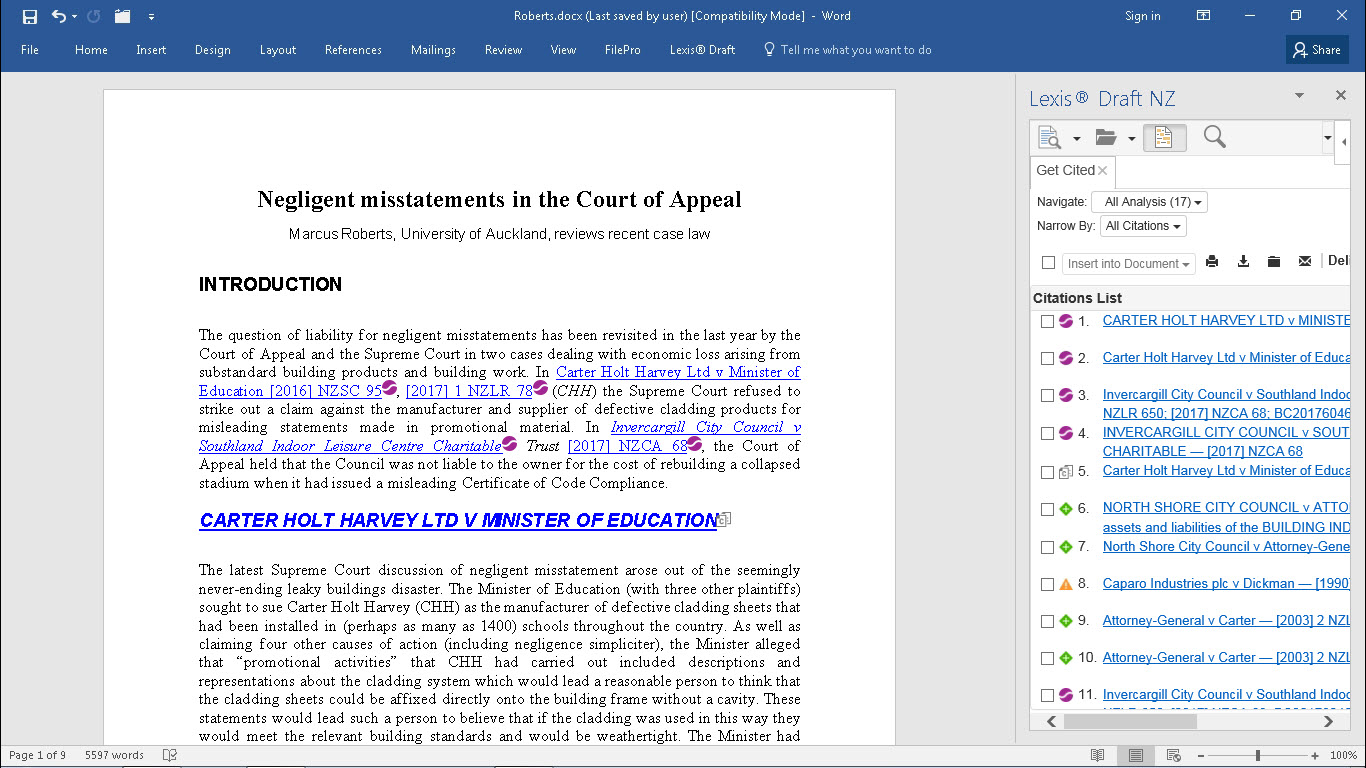Click the [2017] NZCA 68 link in document

click(x=628, y=446)
